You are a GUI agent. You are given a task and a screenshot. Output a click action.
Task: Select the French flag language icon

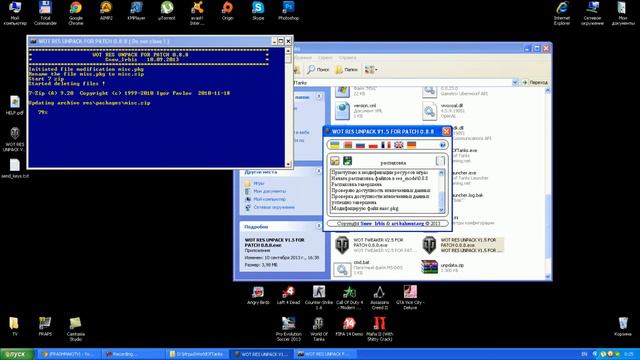[386, 145]
